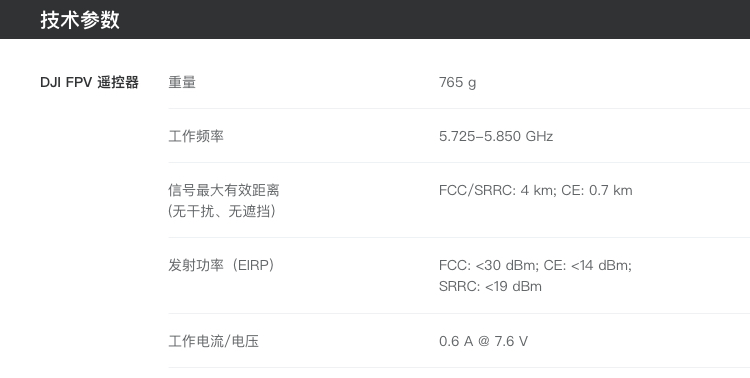
Task: Click the dark 技术参数 header bar
Action: 375,19
